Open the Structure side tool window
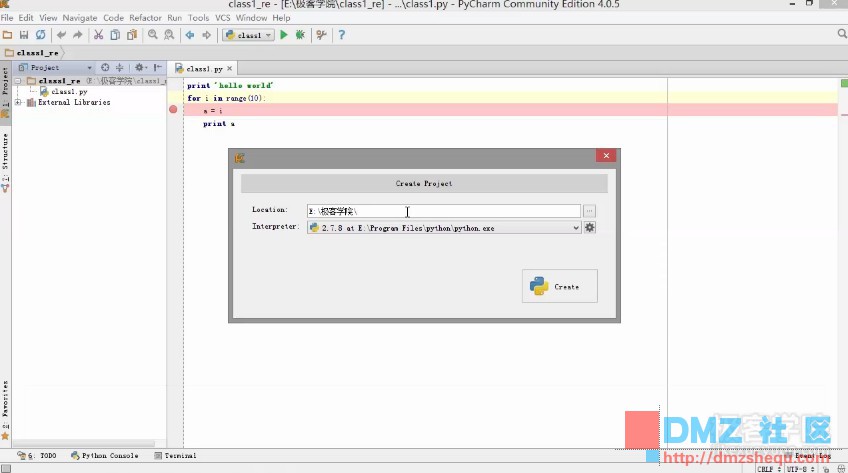The height and width of the screenshot is (473, 848). click(5, 162)
